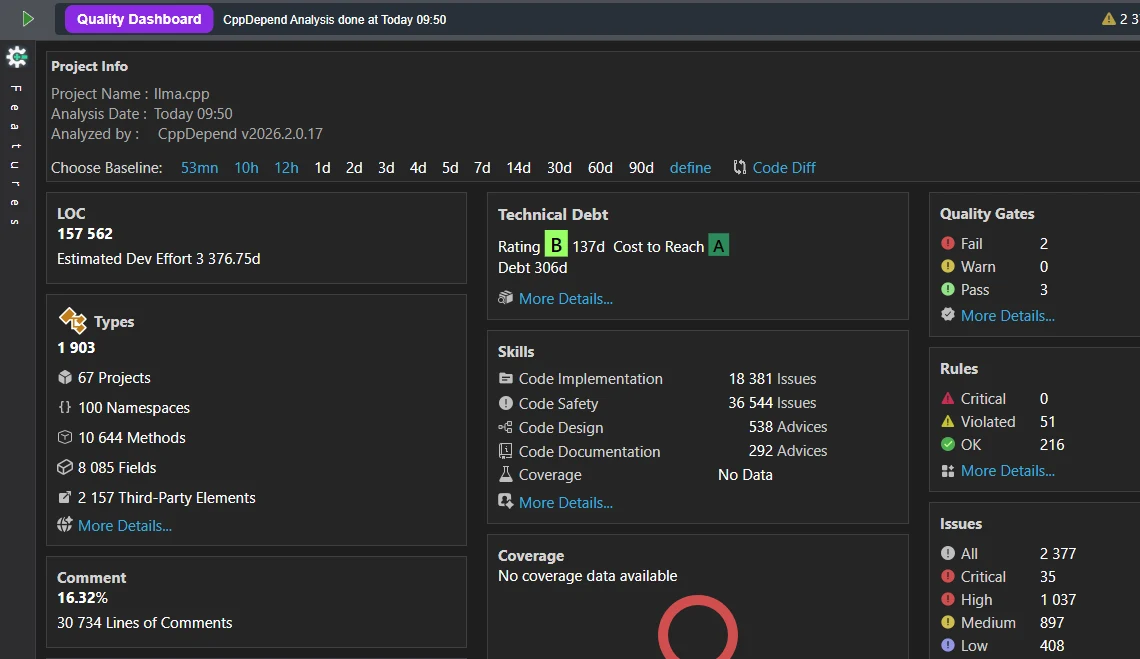Click the Code Design diagram icon
1140x659 pixels.
pyautogui.click(x=505, y=427)
